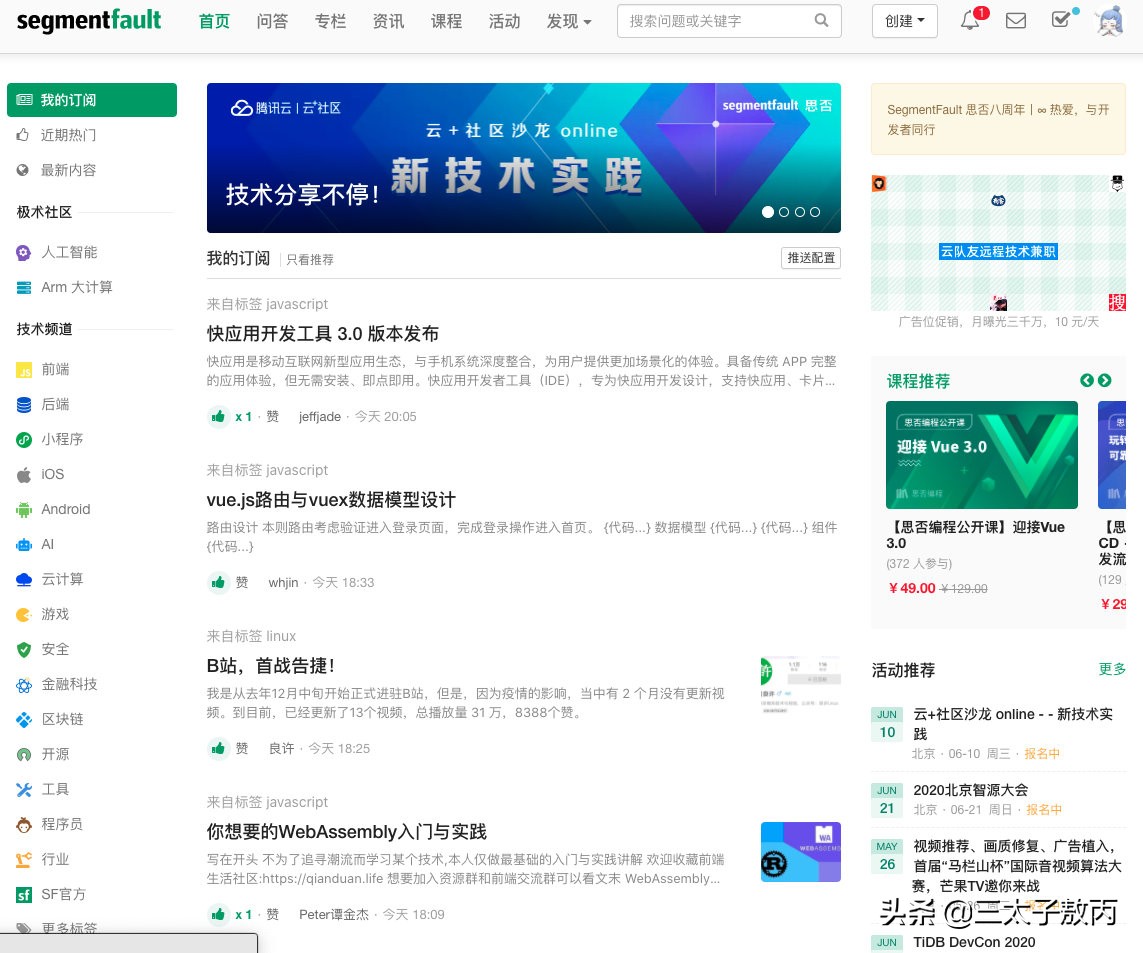Open the SF官方 channel via its icon
Viewport: 1143px width, 953px height.
24,894
